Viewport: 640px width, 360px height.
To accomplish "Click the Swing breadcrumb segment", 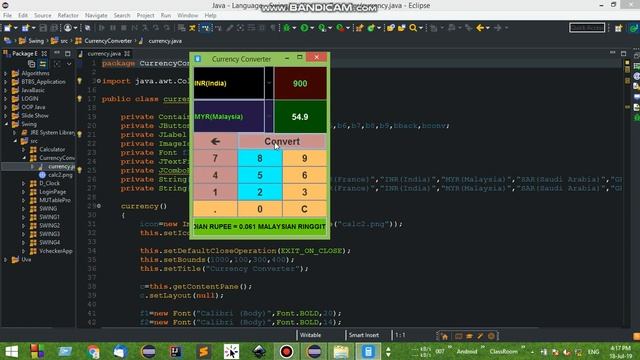I will [36, 41].
